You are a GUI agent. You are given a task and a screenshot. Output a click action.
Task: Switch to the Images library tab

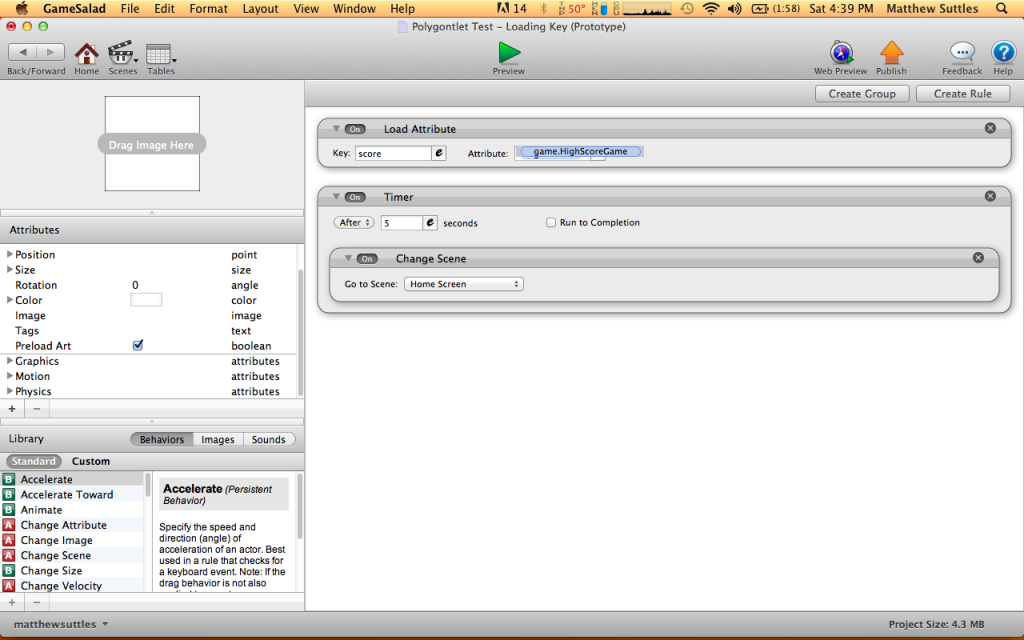[x=218, y=439]
